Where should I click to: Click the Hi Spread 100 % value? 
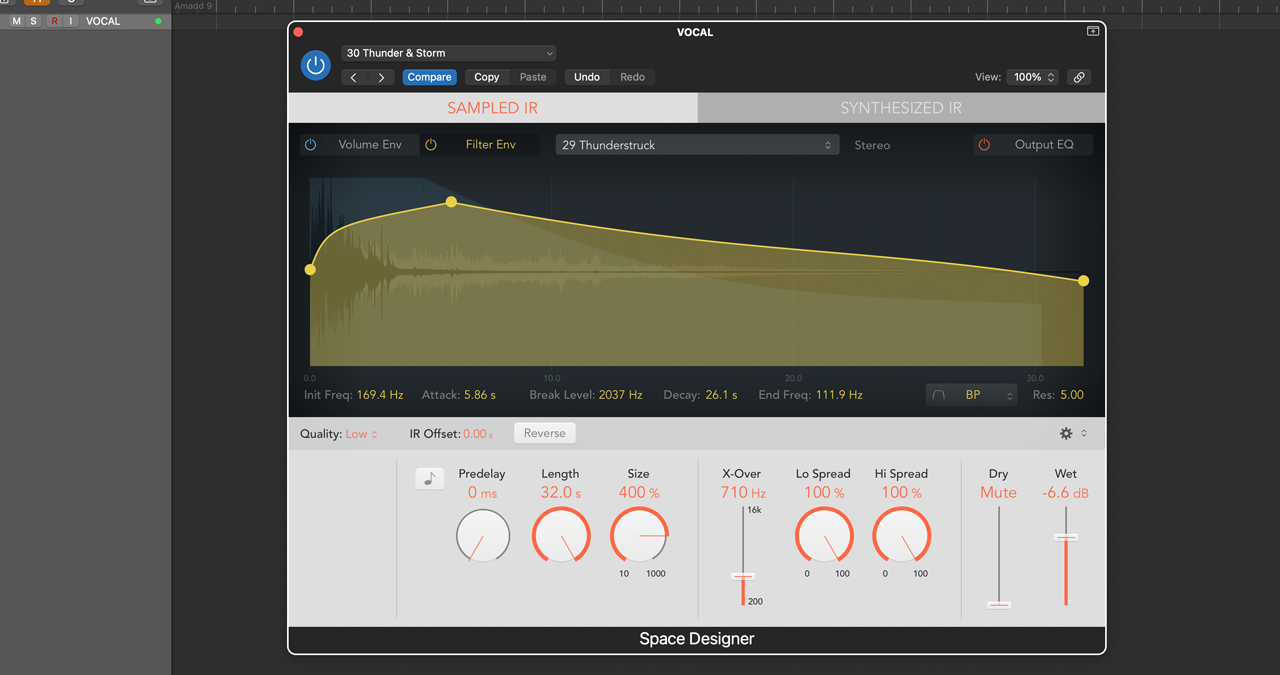[x=902, y=493]
